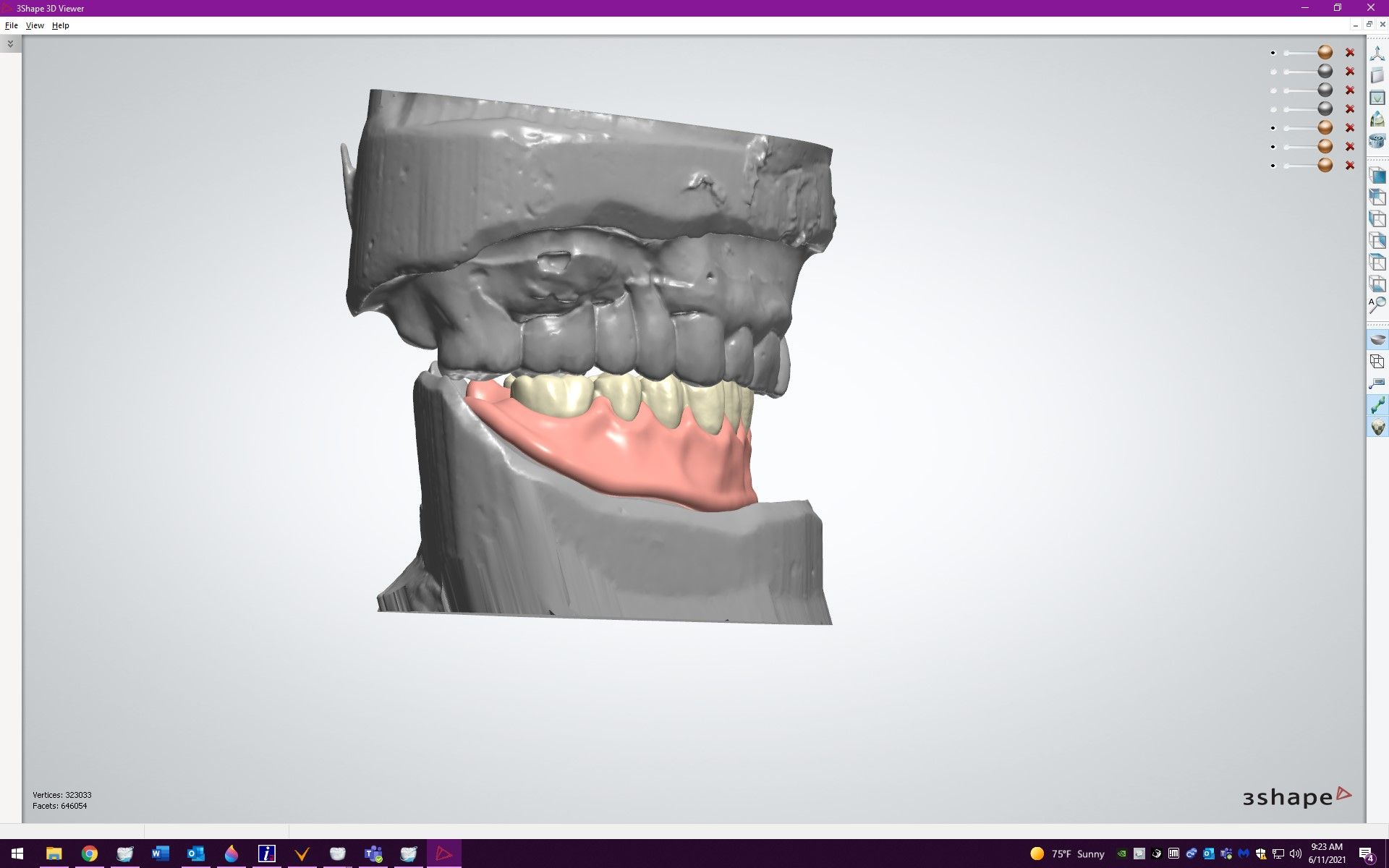
Task: Click vertices count display area
Action: 61,794
